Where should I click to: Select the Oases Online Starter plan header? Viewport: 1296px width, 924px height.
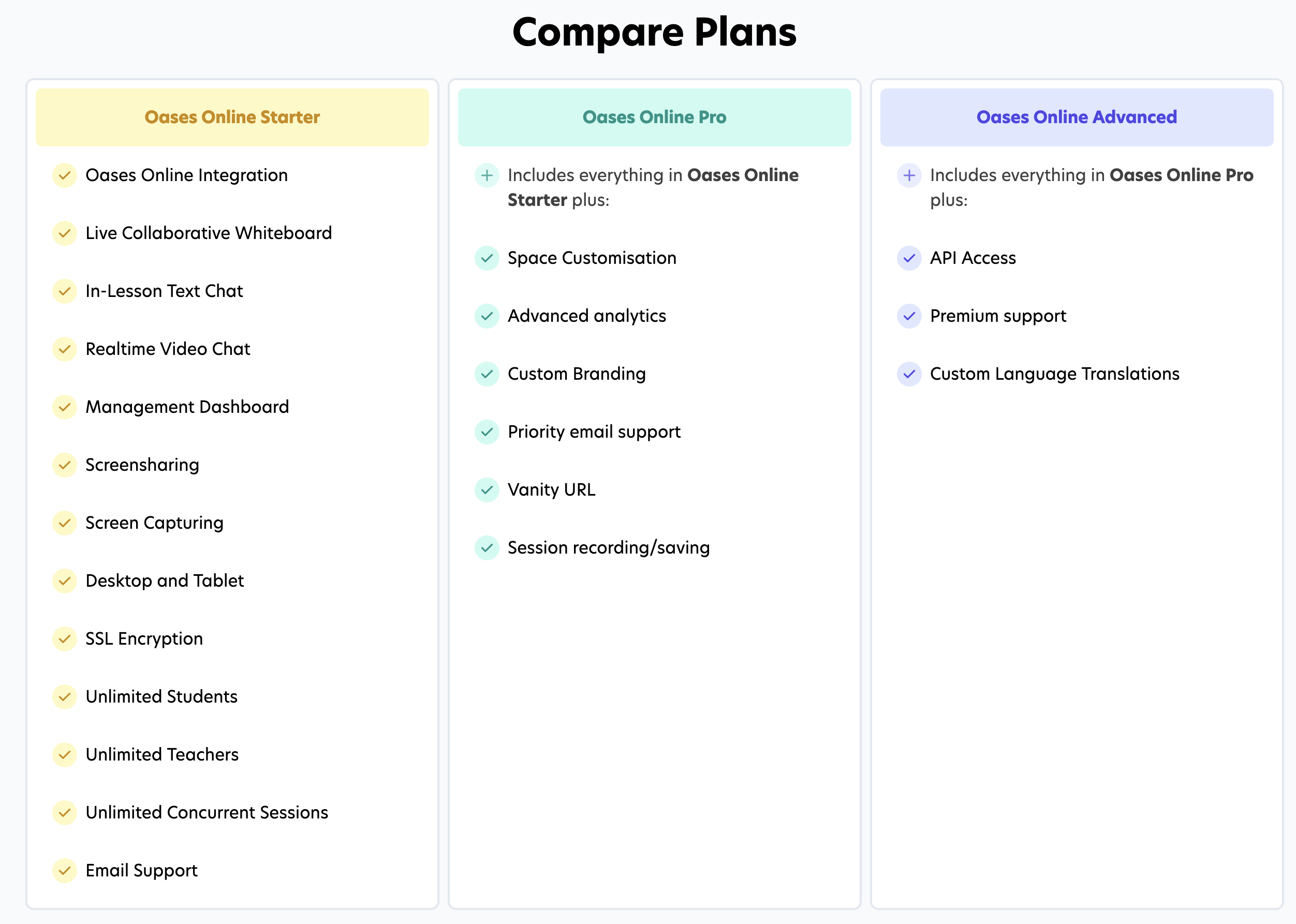tap(232, 117)
